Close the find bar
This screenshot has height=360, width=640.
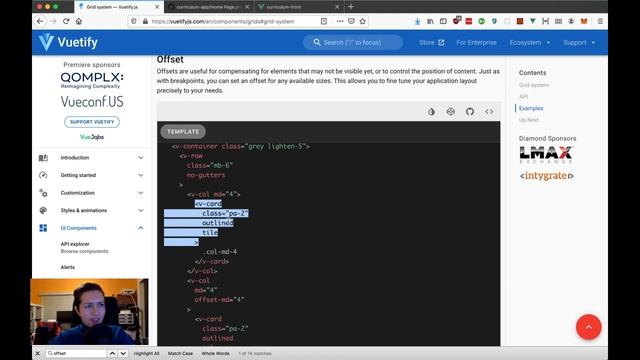pos(38,353)
